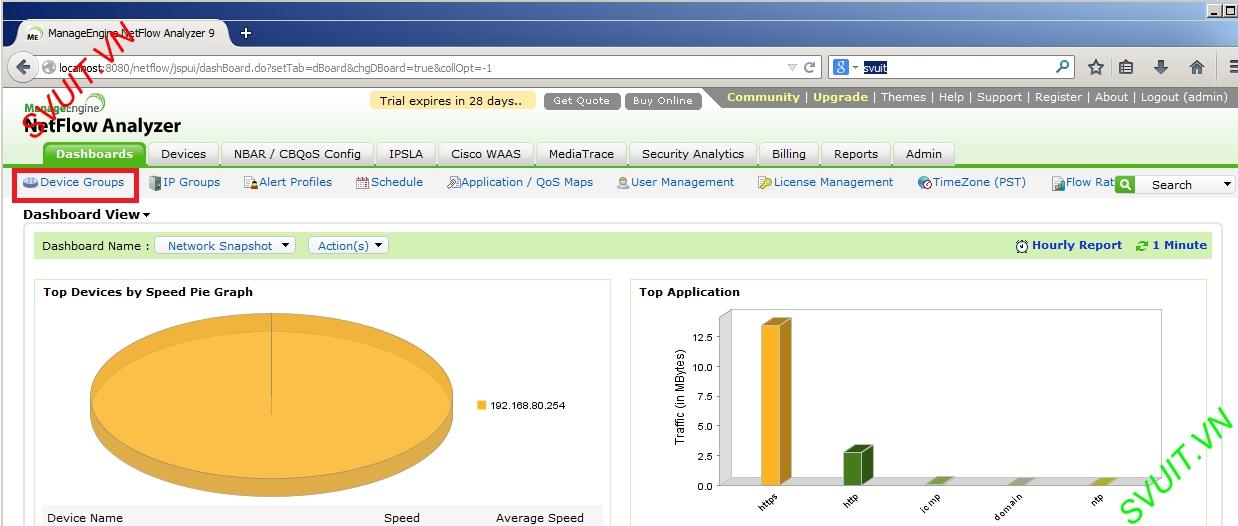Click the Application / QoS Maps icon
This screenshot has height=526, width=1238.
pos(453,182)
